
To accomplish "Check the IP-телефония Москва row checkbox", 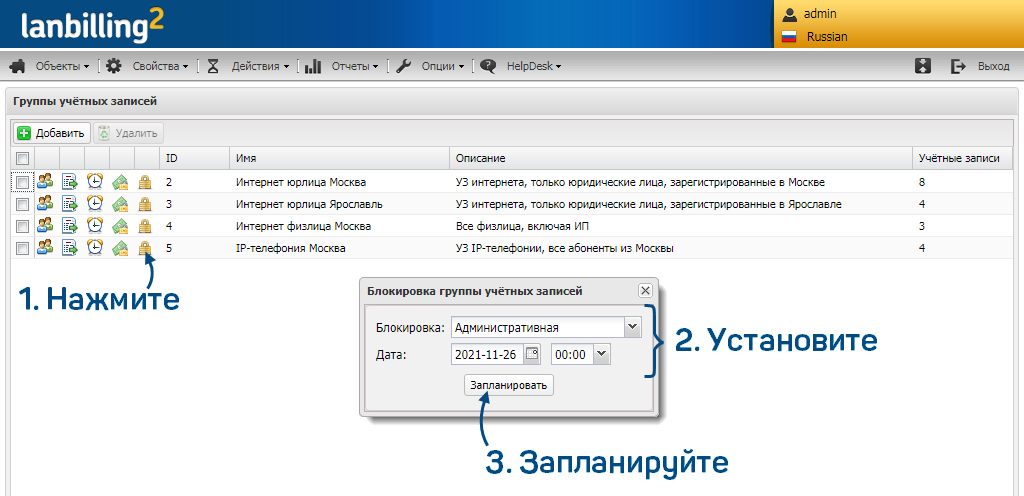I will pos(22,249).
